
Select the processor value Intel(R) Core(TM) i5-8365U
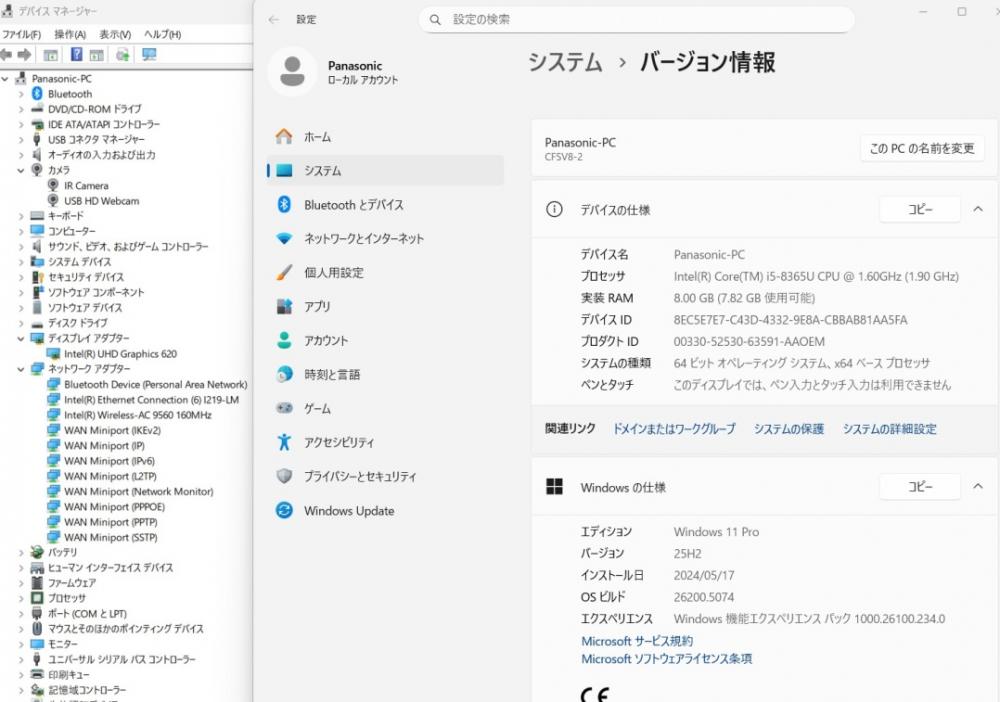pos(816,277)
